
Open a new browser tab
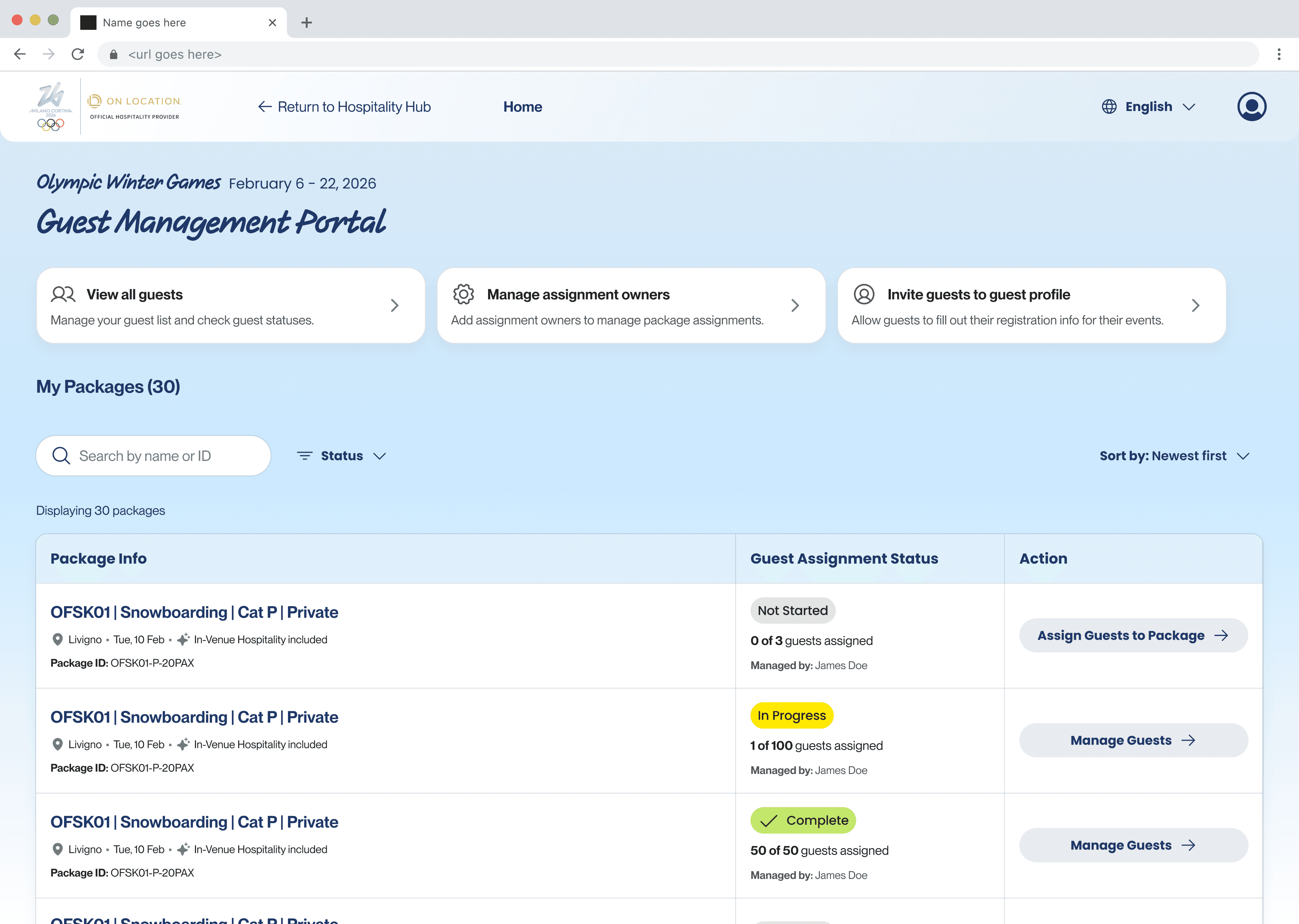(307, 22)
